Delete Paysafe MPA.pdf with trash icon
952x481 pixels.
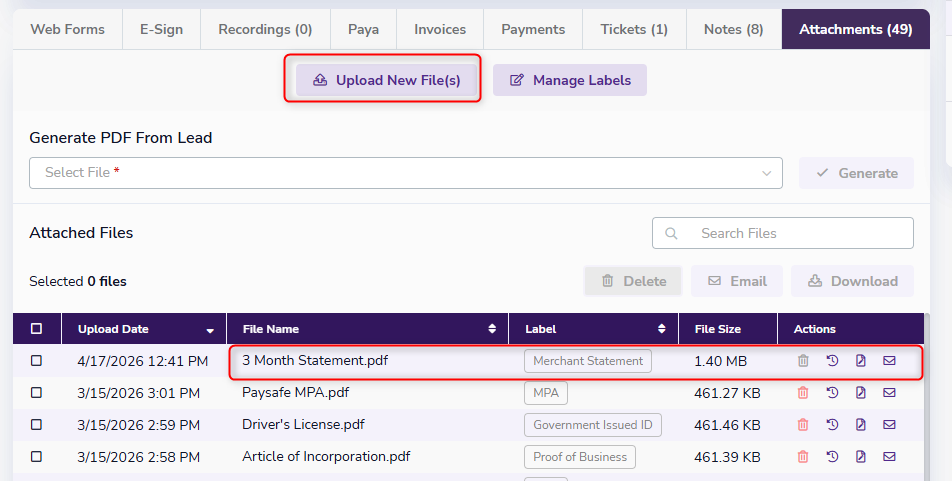click(x=803, y=393)
